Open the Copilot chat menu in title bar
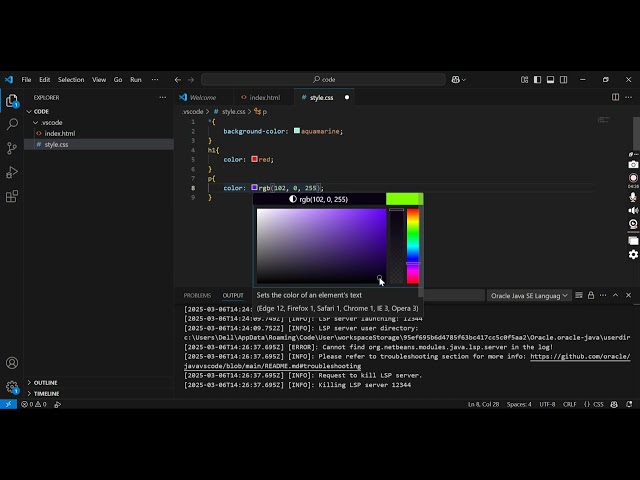This screenshot has width=640, height=480. coord(458,80)
